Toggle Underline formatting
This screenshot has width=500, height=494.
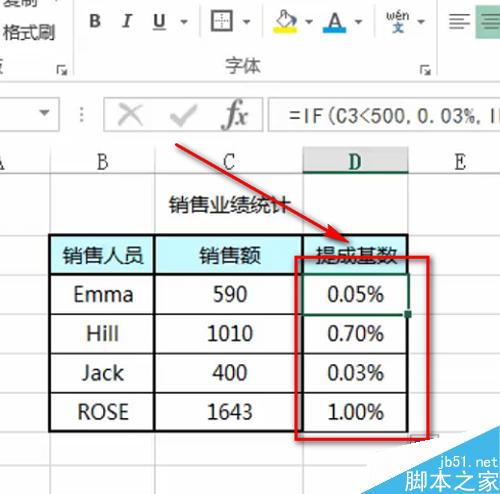click(x=159, y=22)
